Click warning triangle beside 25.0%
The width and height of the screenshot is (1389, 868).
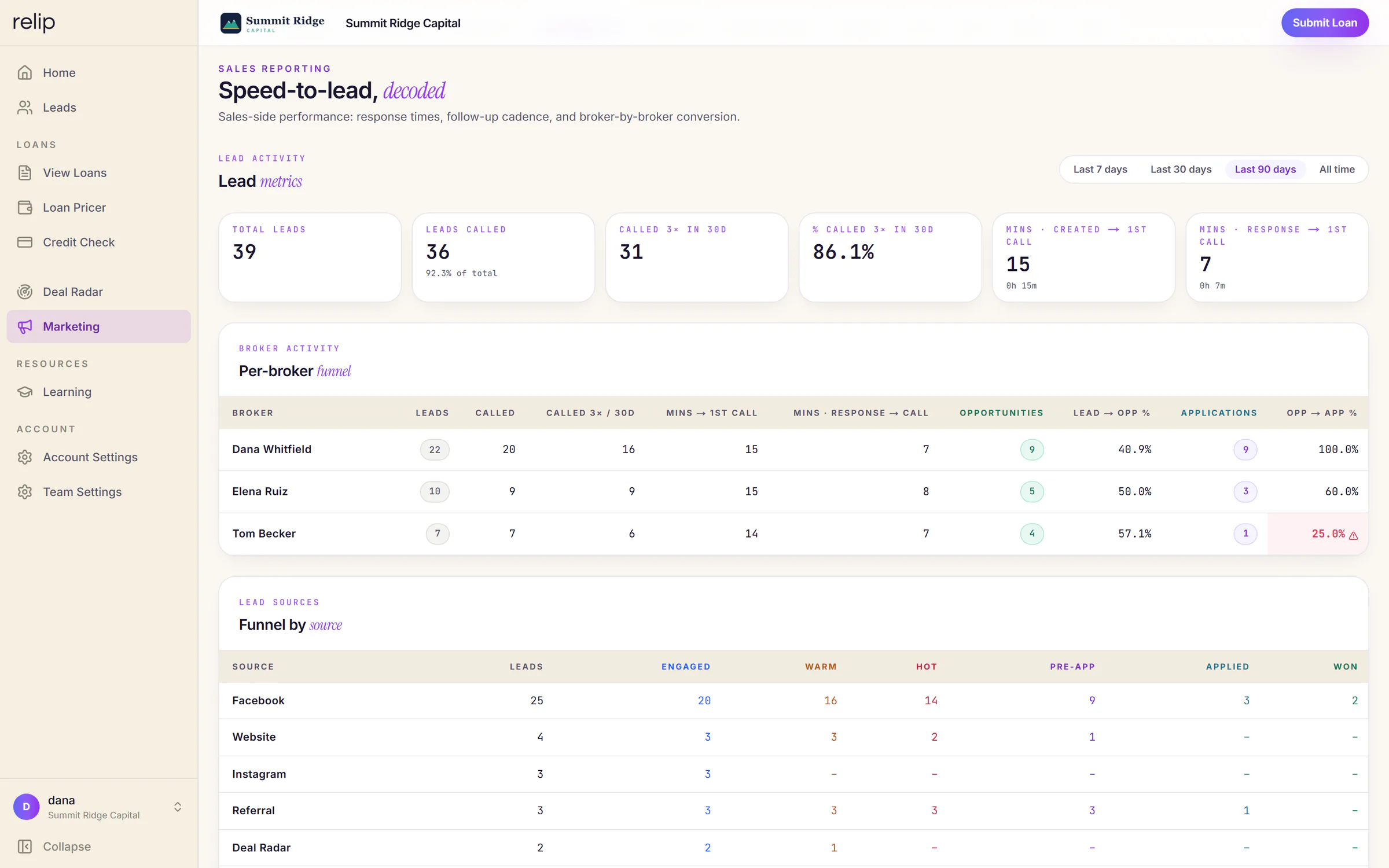(1354, 535)
